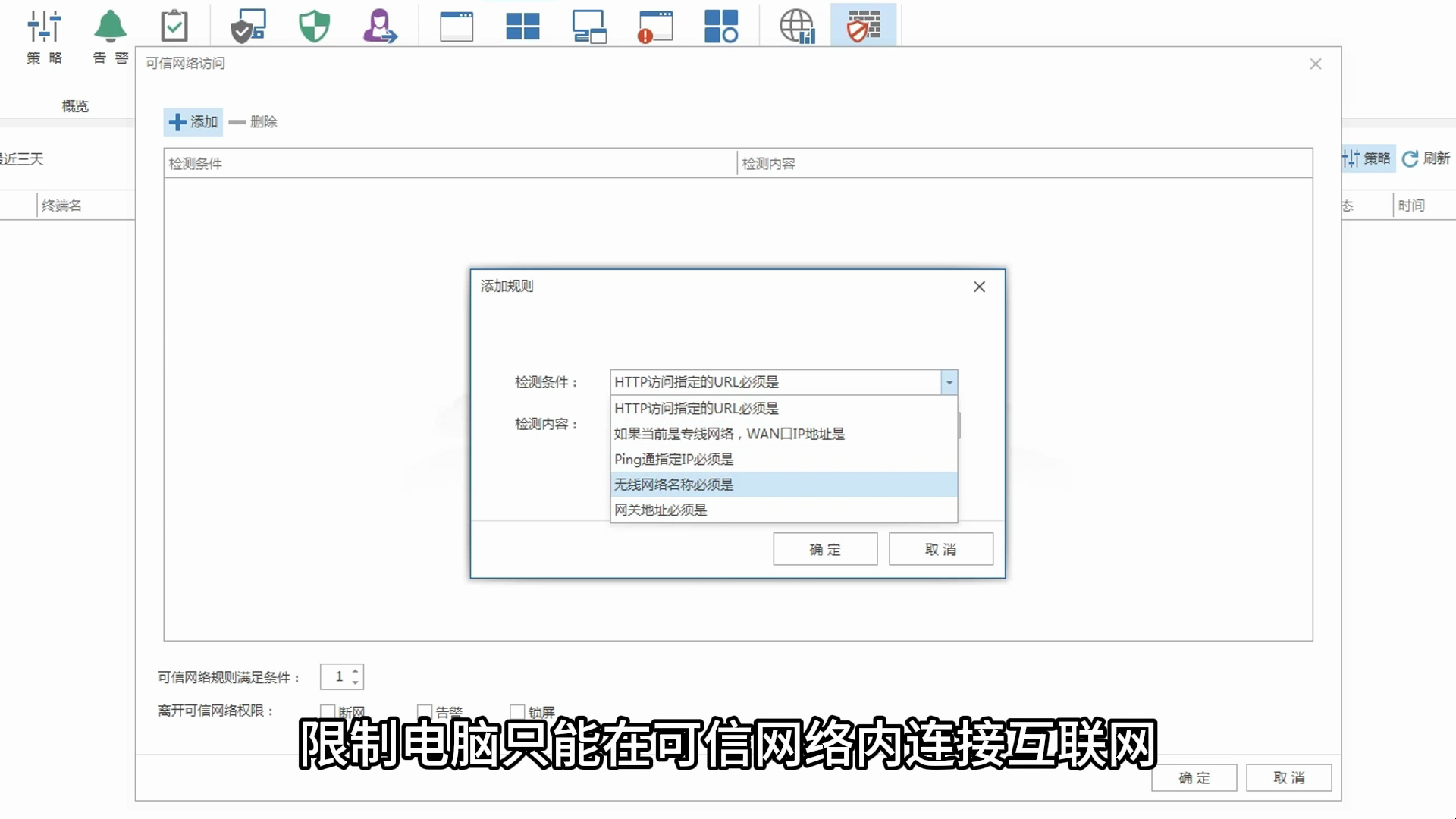
Task: Close the 添加规则 dialog
Action: coord(979,287)
